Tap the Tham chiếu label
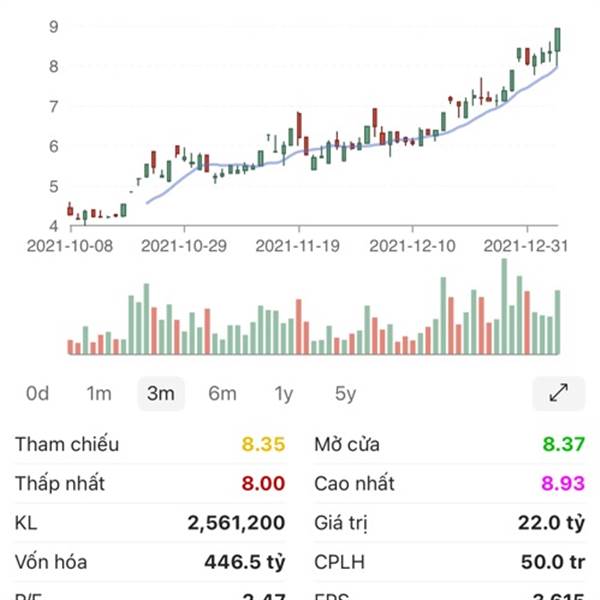Image resolution: width=600 pixels, height=600 pixels. click(67, 444)
